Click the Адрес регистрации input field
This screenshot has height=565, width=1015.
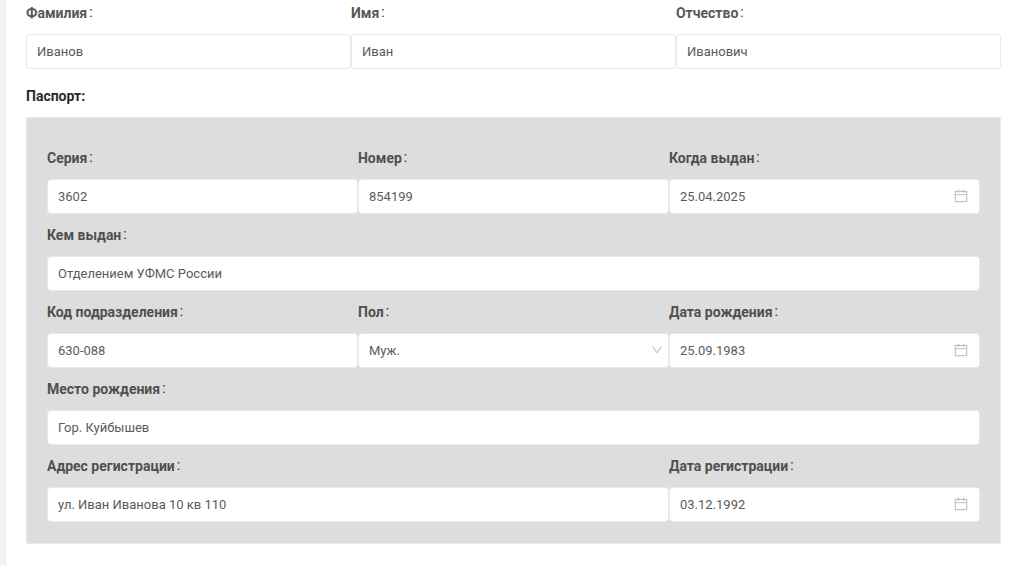(x=357, y=504)
